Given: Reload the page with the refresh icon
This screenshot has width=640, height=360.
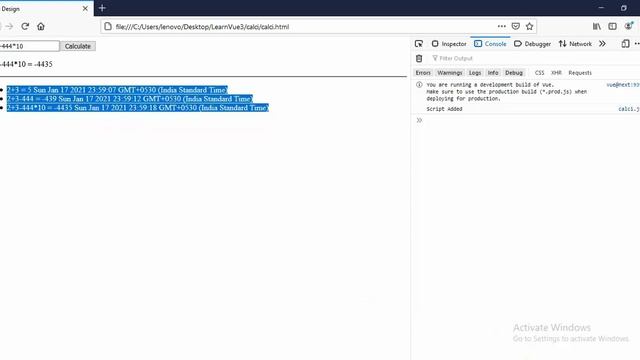Looking at the screenshot, I should click(25, 27).
